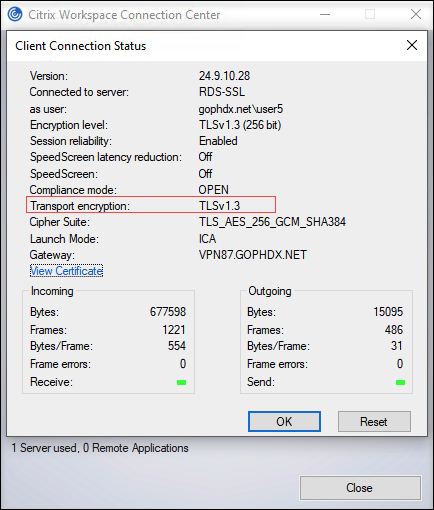Click the SpeedScreen latency reduction label
434x510 pixels.
(x=106, y=157)
